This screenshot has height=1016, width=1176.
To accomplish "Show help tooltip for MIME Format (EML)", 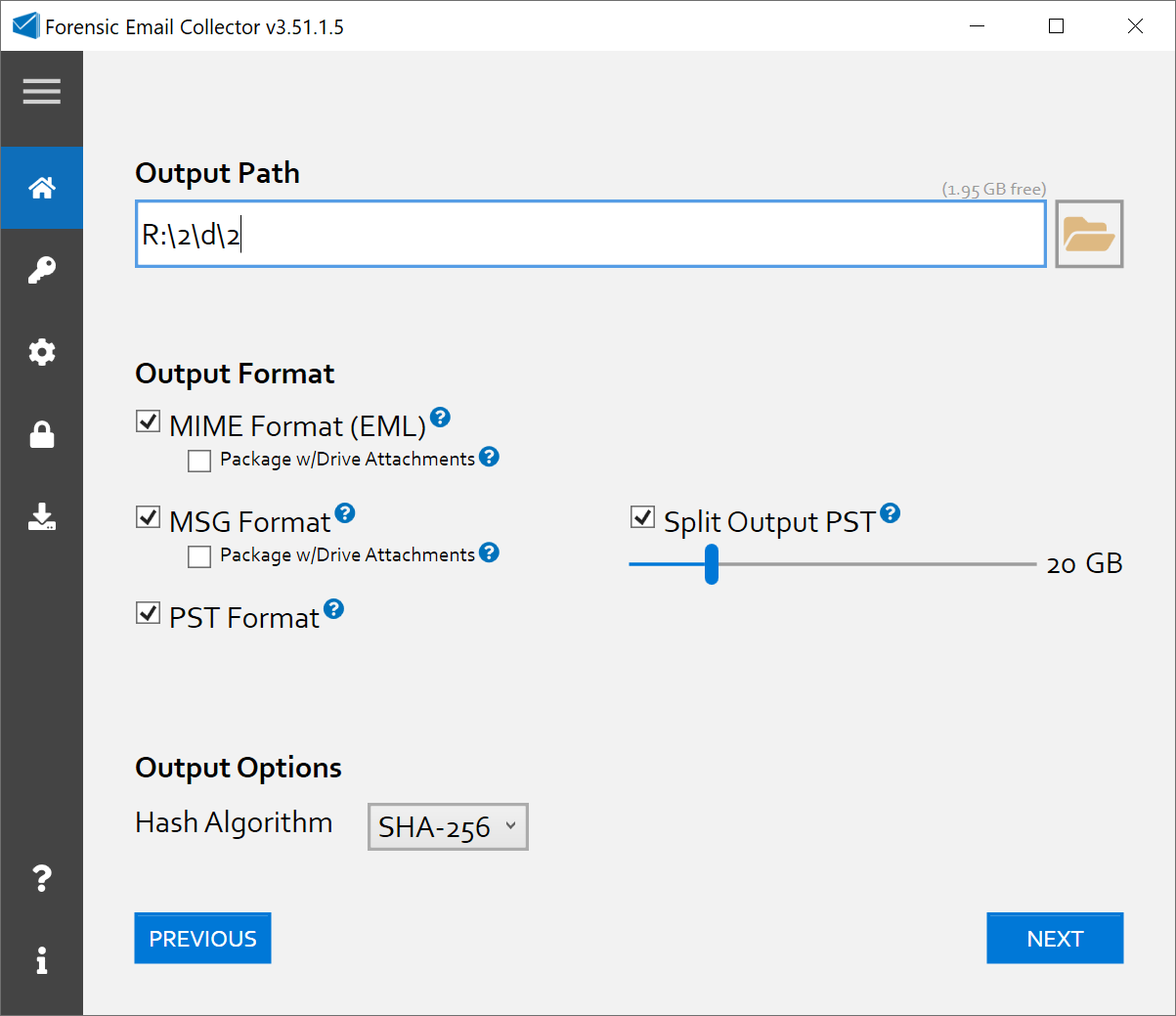I will pos(440,418).
